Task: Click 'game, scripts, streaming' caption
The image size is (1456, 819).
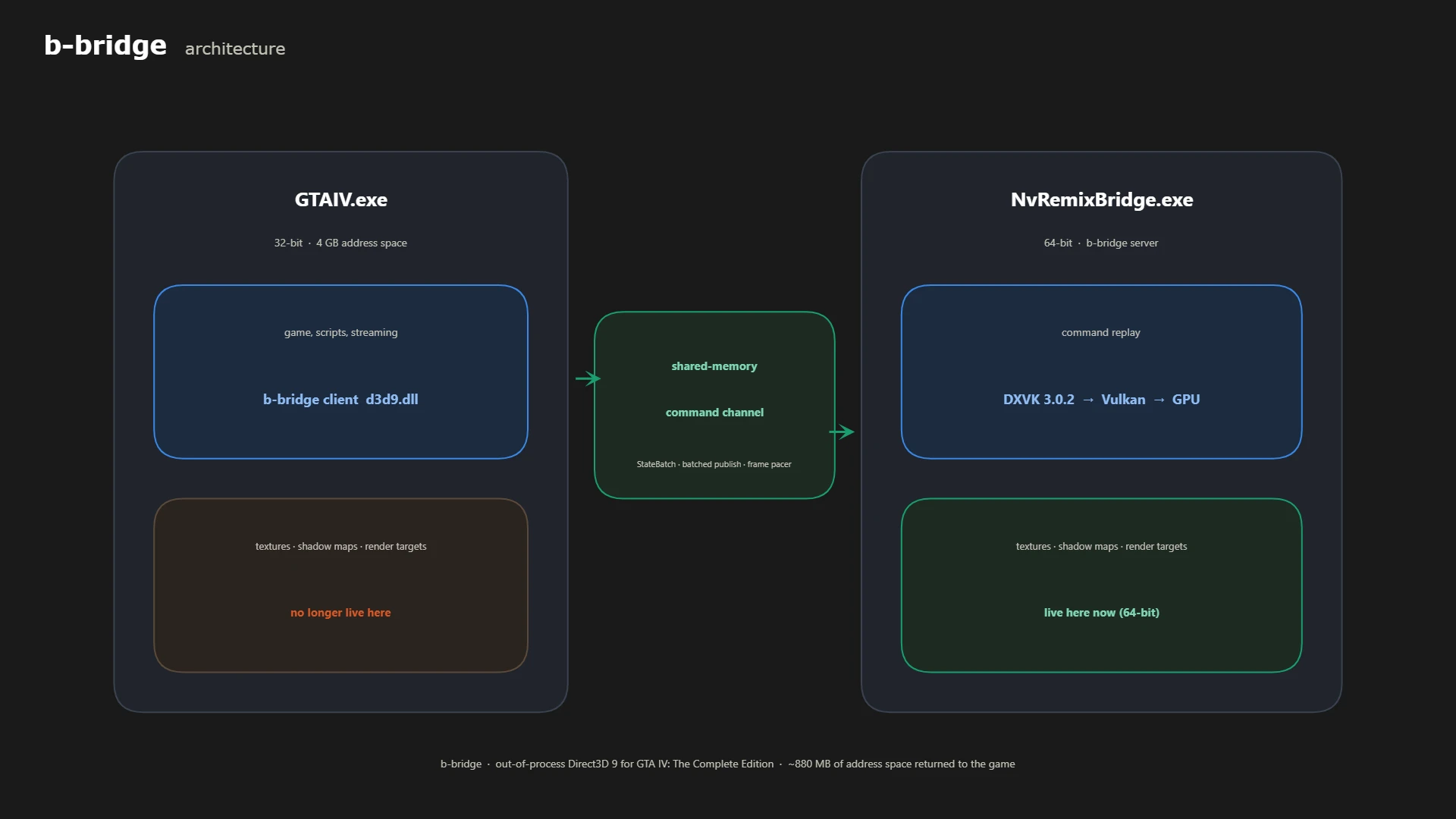Action: tap(340, 332)
